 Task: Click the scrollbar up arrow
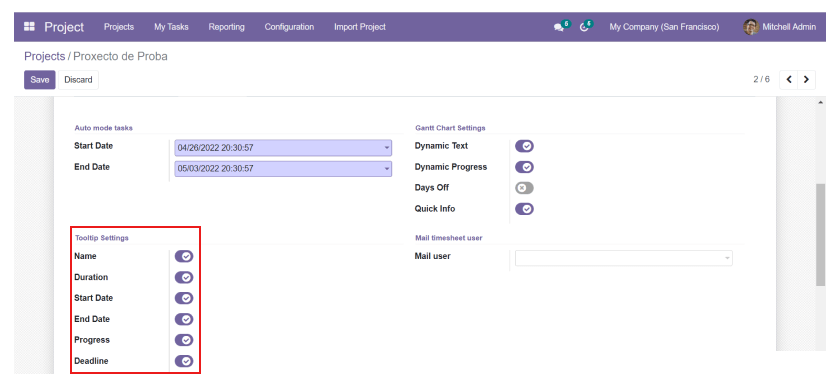[x=820, y=103]
